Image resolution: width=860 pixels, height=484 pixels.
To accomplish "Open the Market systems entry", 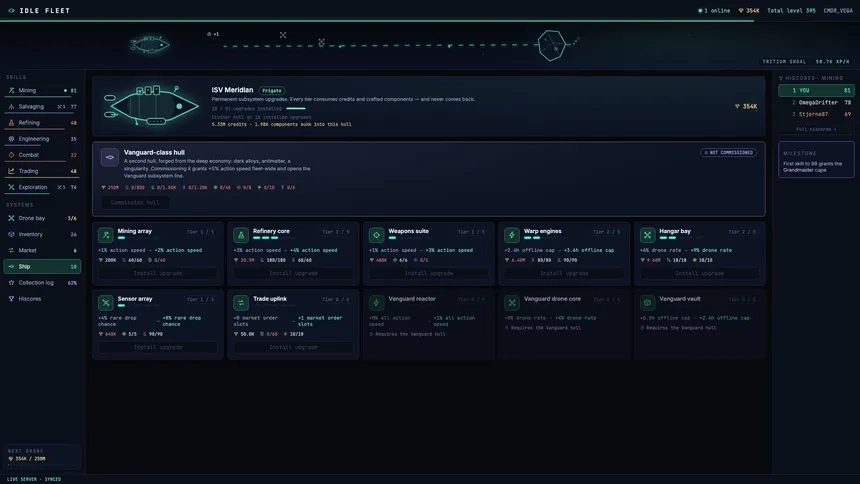I will pyautogui.click(x=42, y=250).
